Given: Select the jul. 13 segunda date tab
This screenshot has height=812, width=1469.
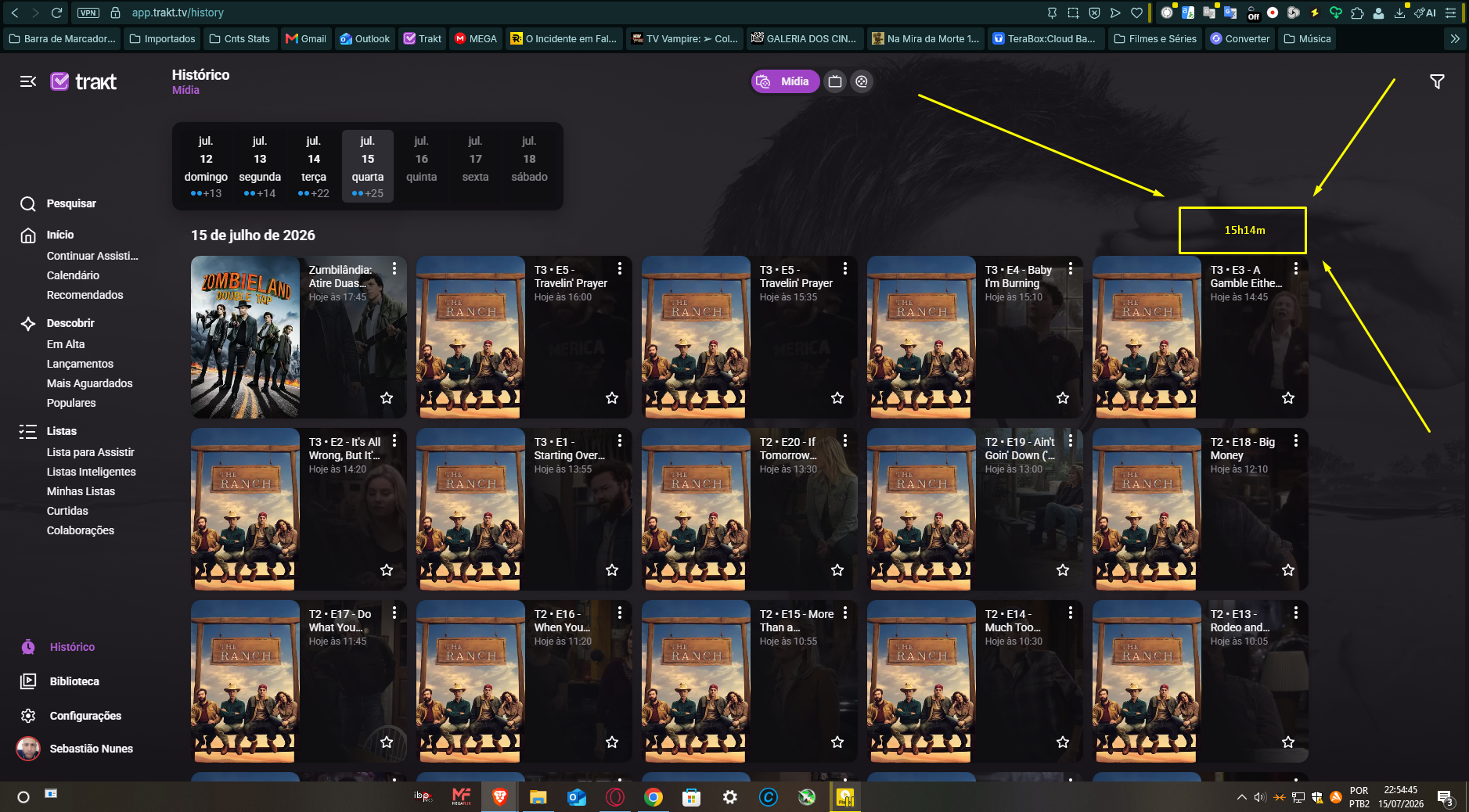Looking at the screenshot, I should [260, 166].
